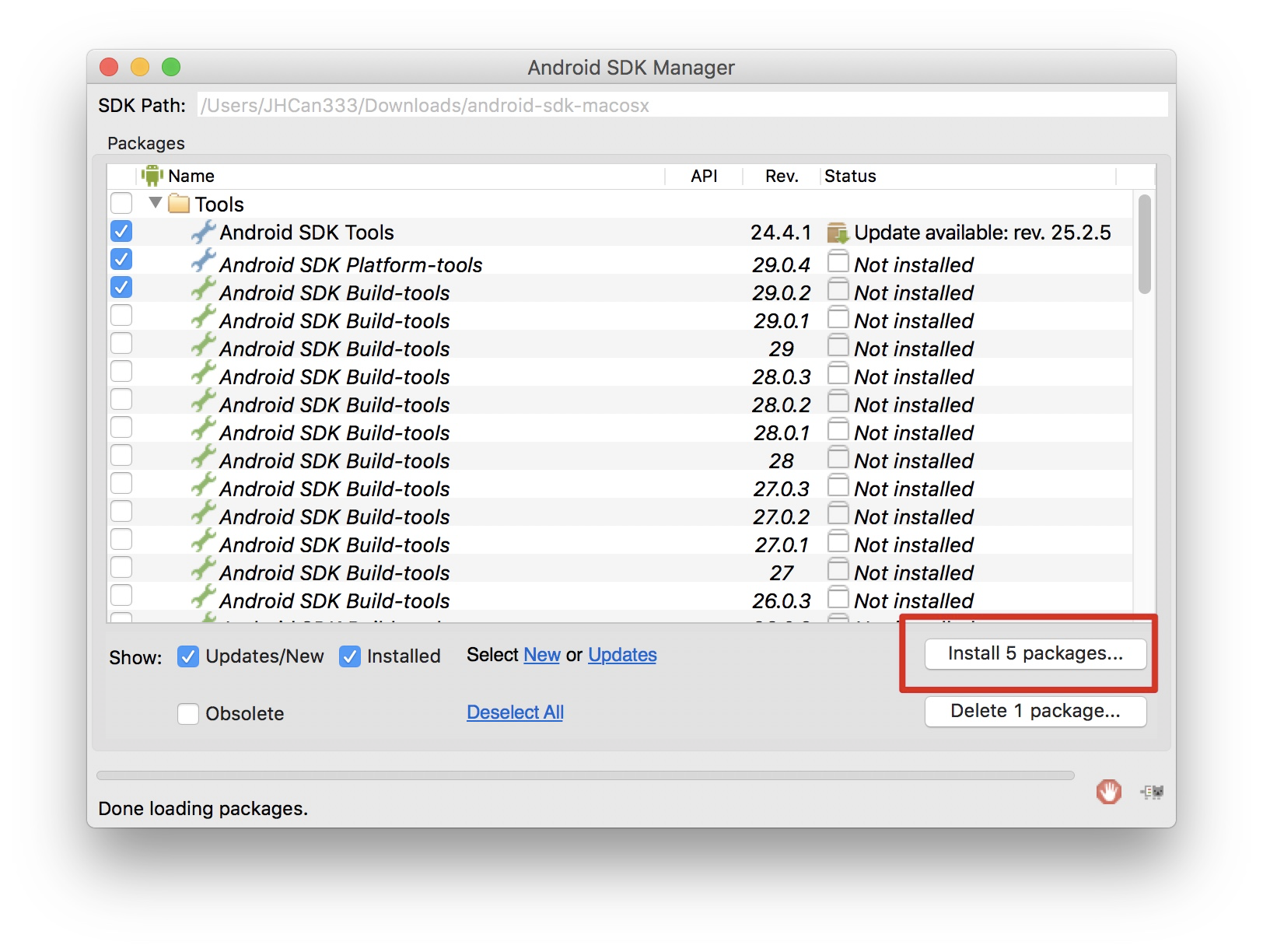Open the SDK Manager log icon
Screen dimensions: 1263x952
coord(1152,792)
